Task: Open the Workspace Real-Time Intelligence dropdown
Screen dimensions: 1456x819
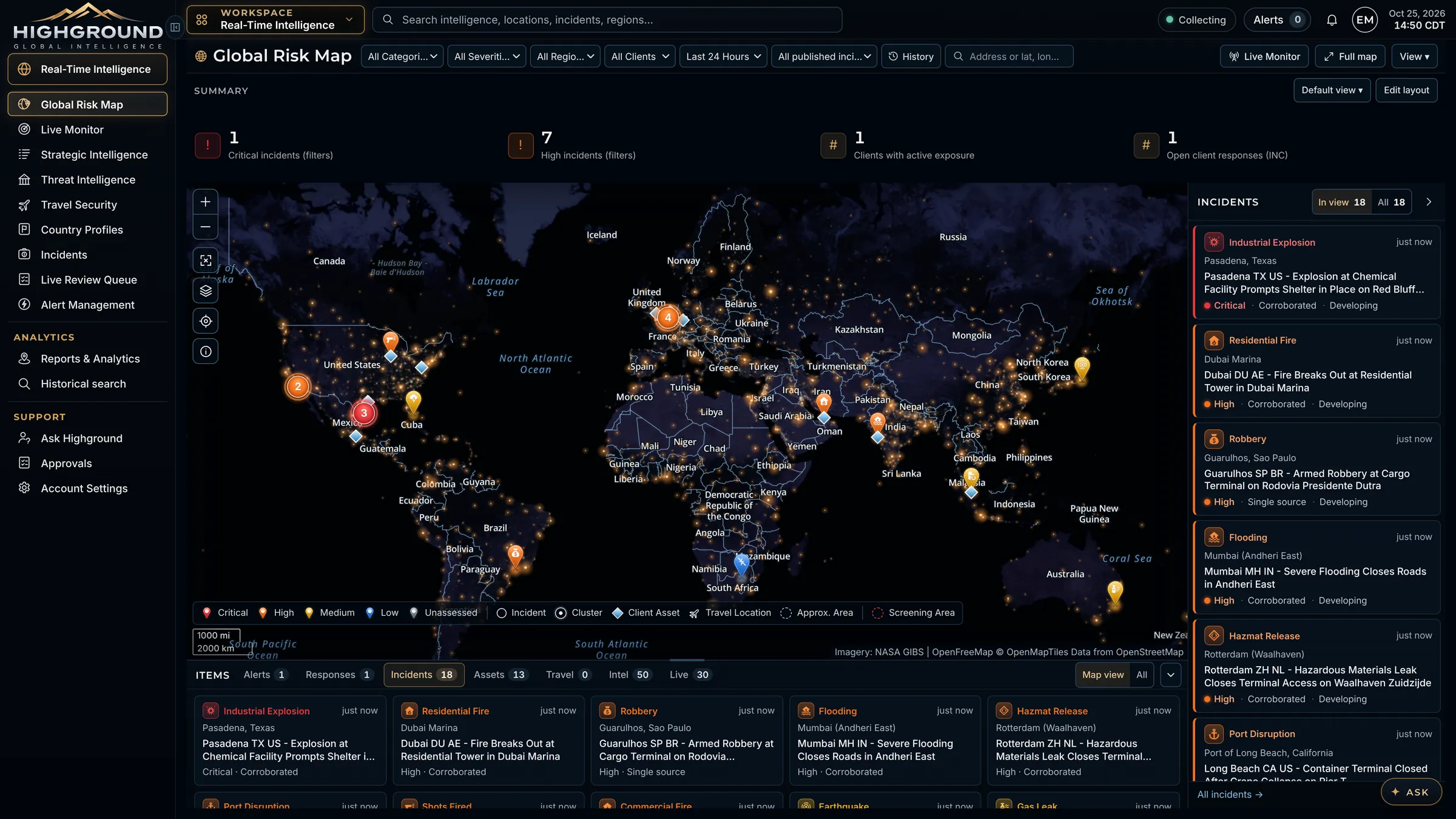Action: [275, 19]
